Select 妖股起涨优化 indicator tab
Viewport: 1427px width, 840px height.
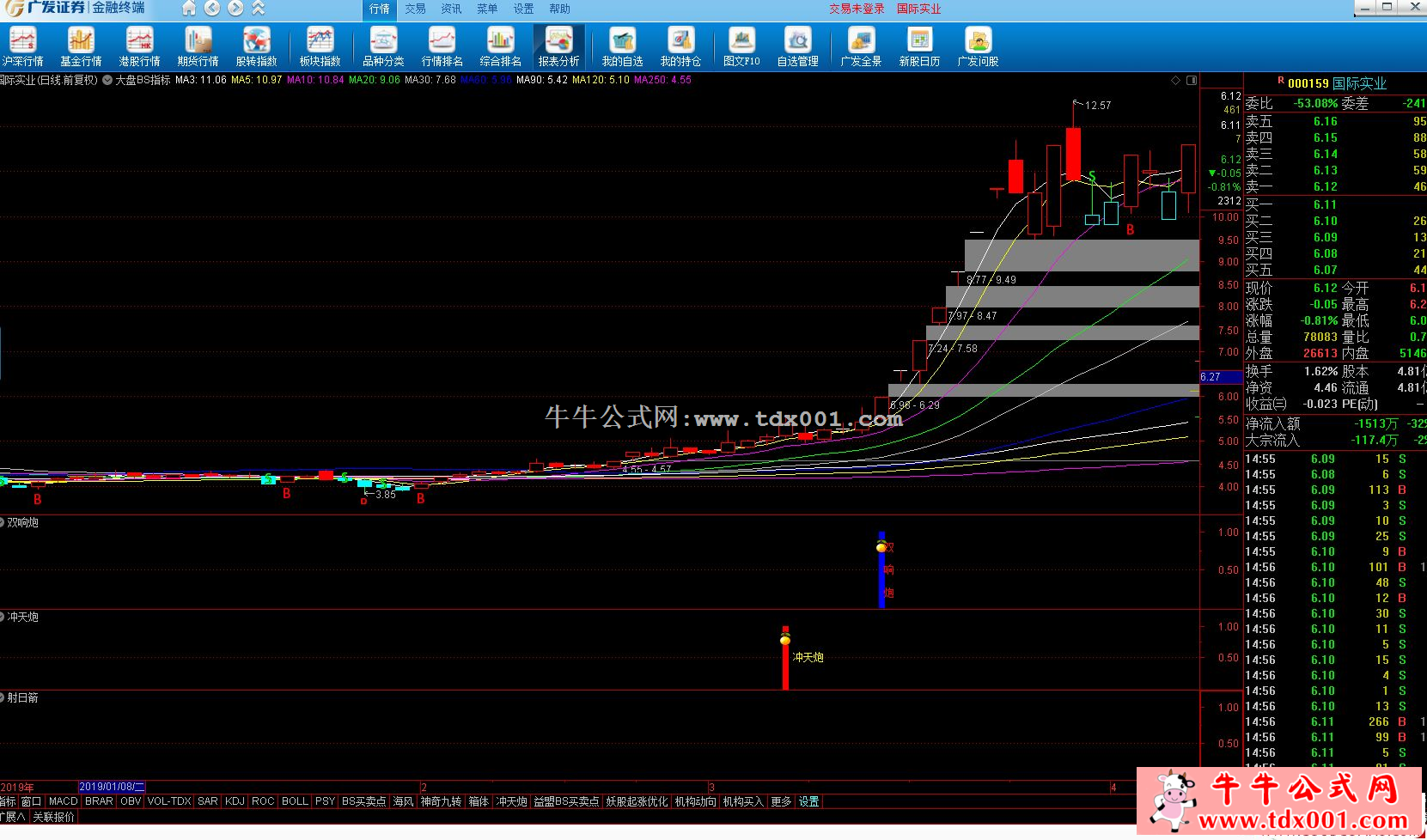click(x=637, y=801)
